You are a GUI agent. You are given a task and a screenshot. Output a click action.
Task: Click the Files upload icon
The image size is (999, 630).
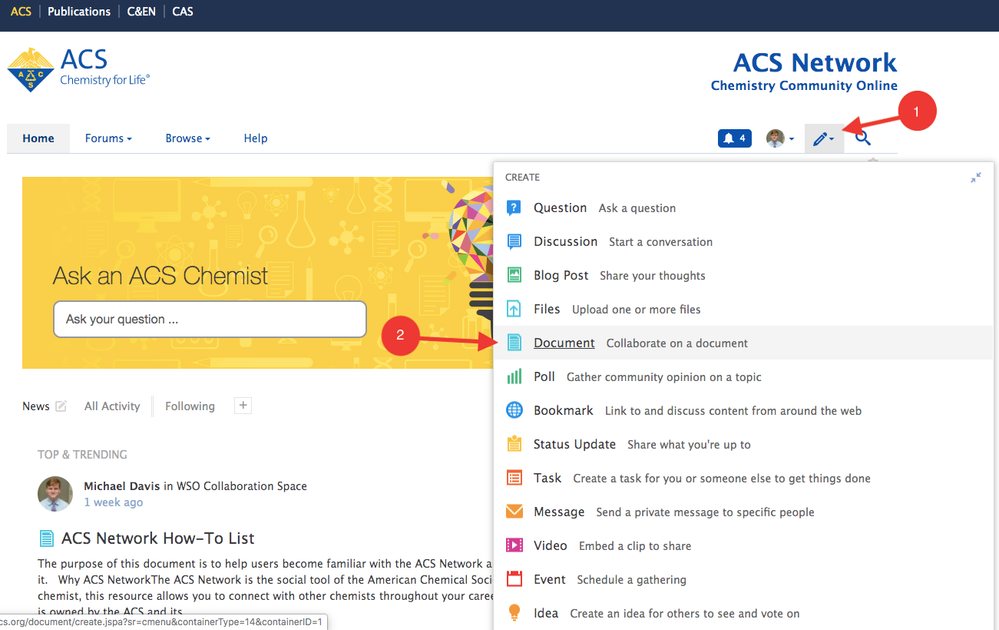pos(514,309)
